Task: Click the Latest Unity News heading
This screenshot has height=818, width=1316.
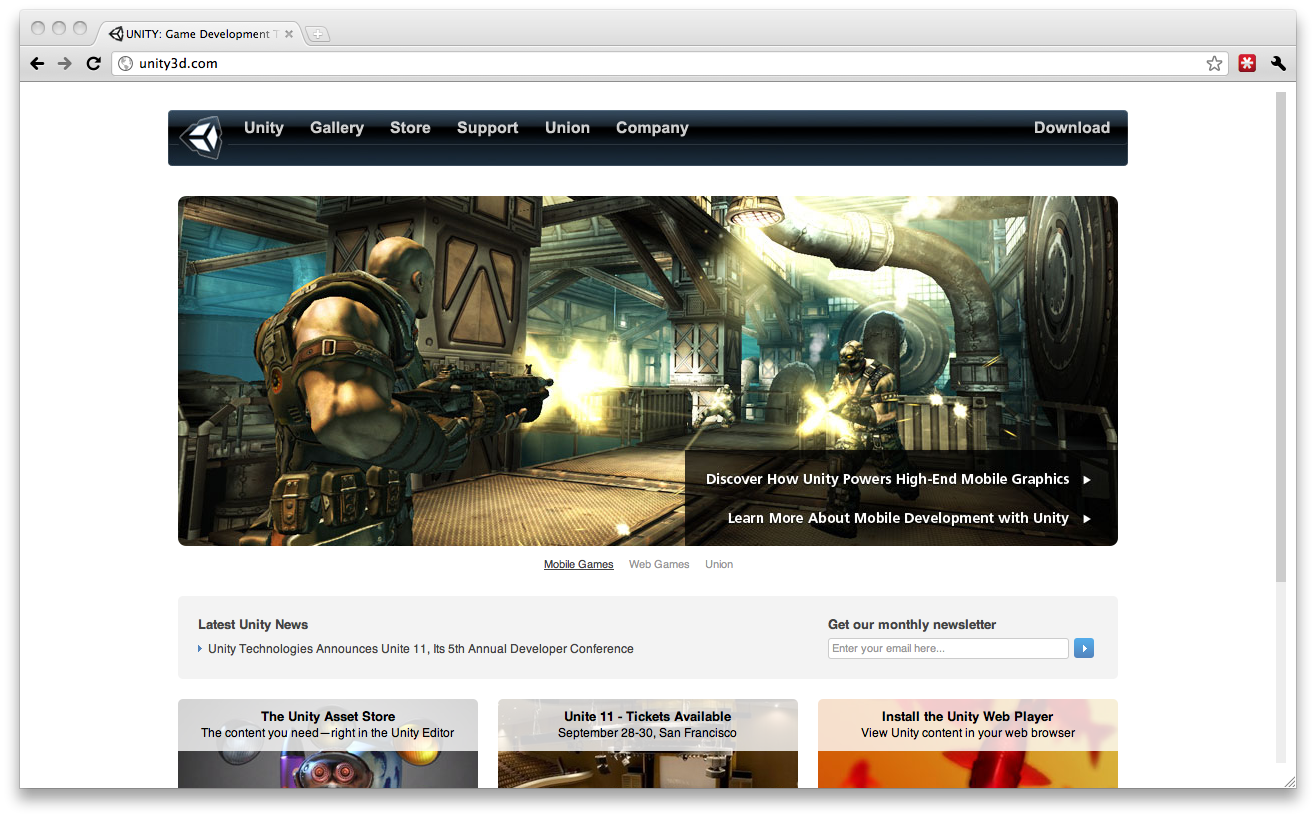Action: coord(253,624)
